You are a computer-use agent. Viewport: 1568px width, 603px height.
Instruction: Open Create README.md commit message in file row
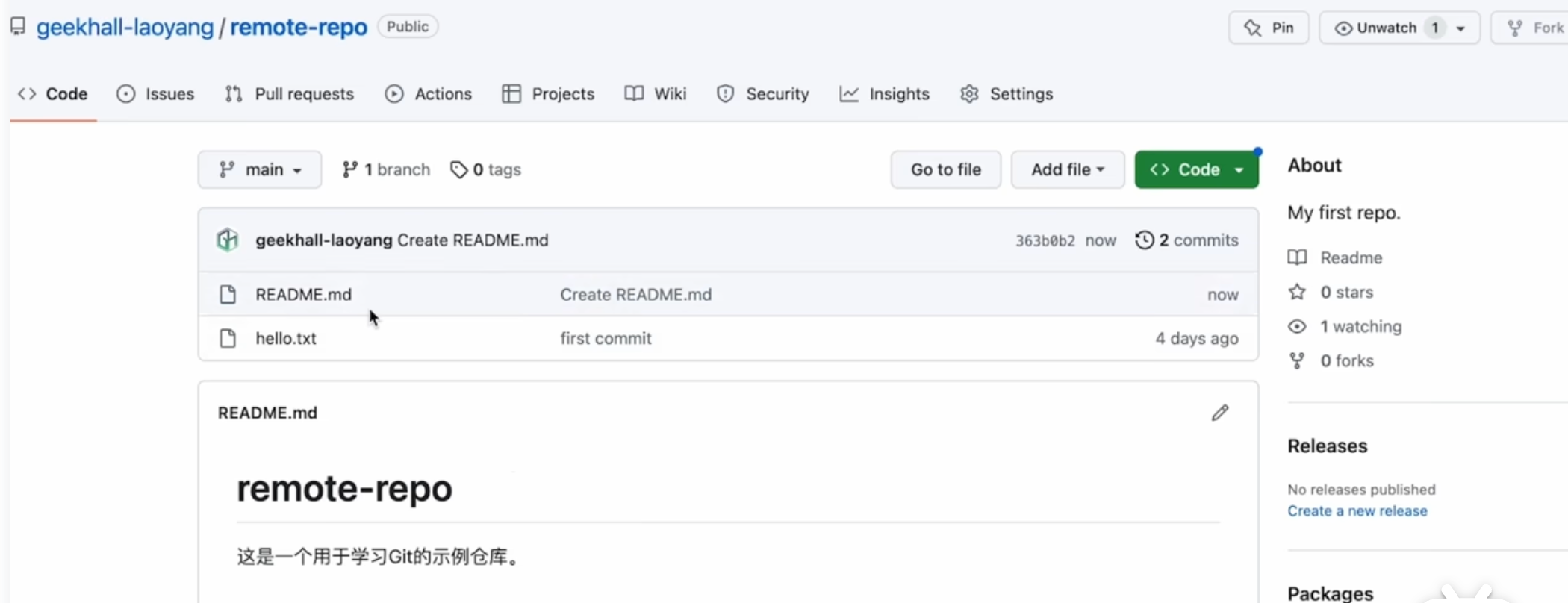point(636,295)
